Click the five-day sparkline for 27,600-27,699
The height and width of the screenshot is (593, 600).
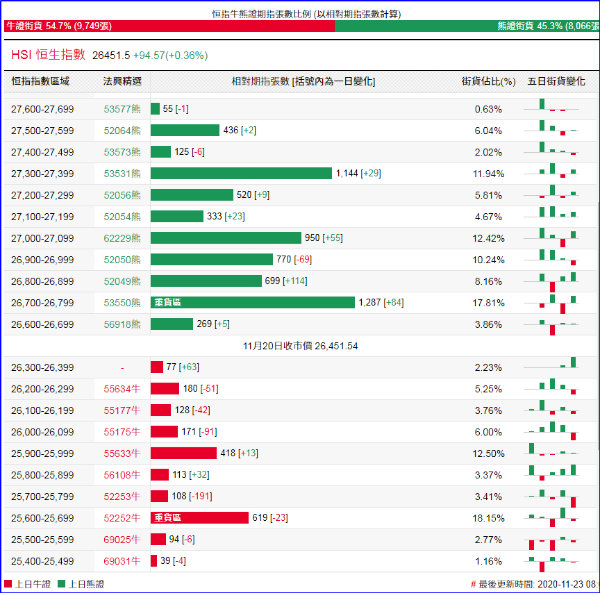pos(551,105)
